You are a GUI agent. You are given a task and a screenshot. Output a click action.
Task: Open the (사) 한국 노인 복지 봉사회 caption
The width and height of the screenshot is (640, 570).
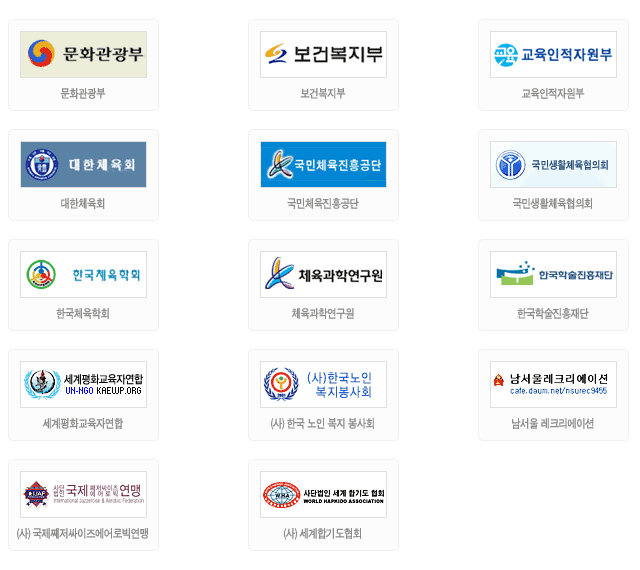(x=322, y=423)
